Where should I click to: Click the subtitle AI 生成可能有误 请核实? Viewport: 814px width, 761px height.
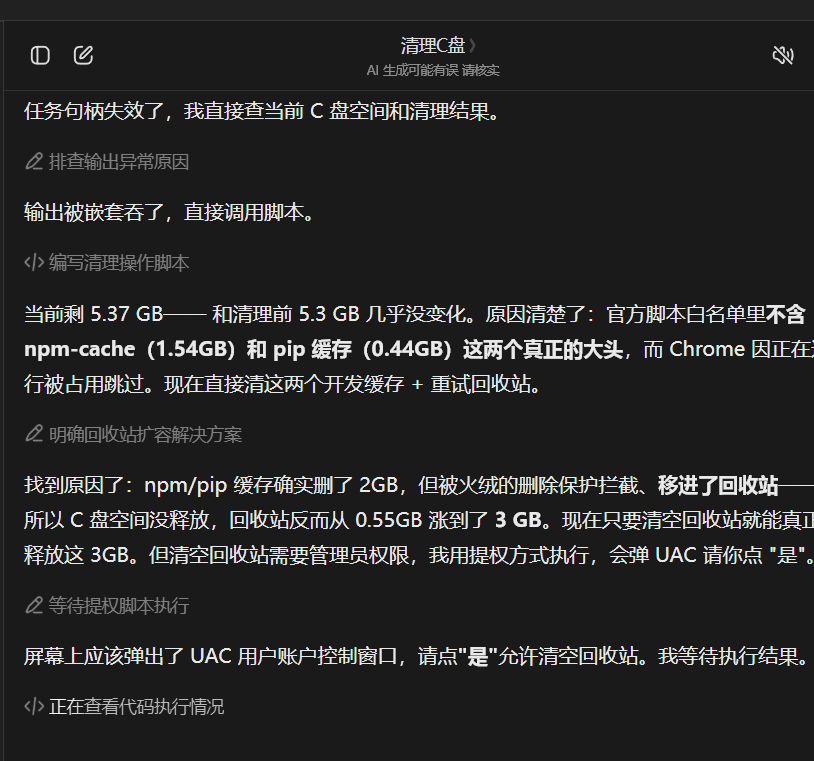click(x=433, y=71)
